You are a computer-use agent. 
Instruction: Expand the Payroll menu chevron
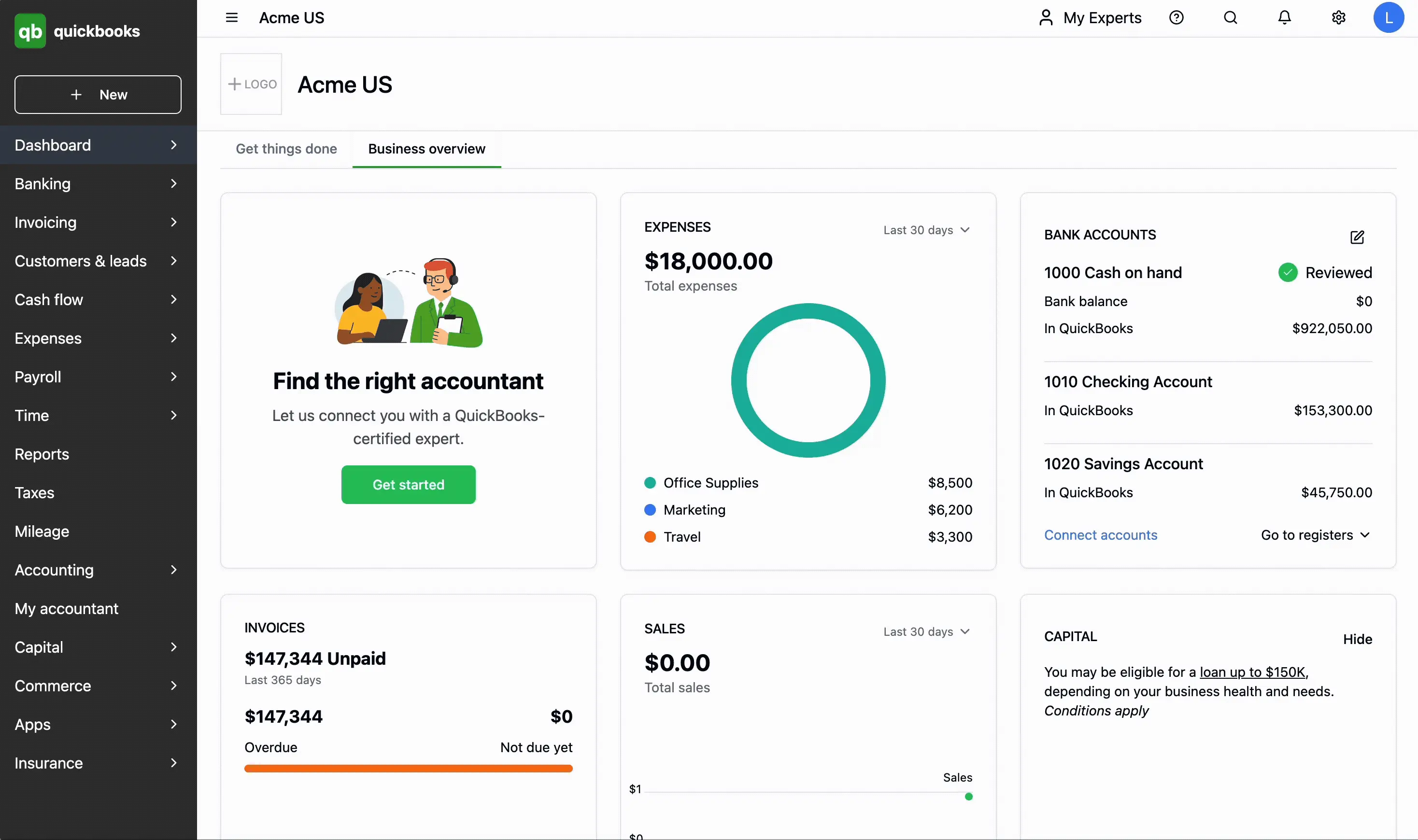174,377
